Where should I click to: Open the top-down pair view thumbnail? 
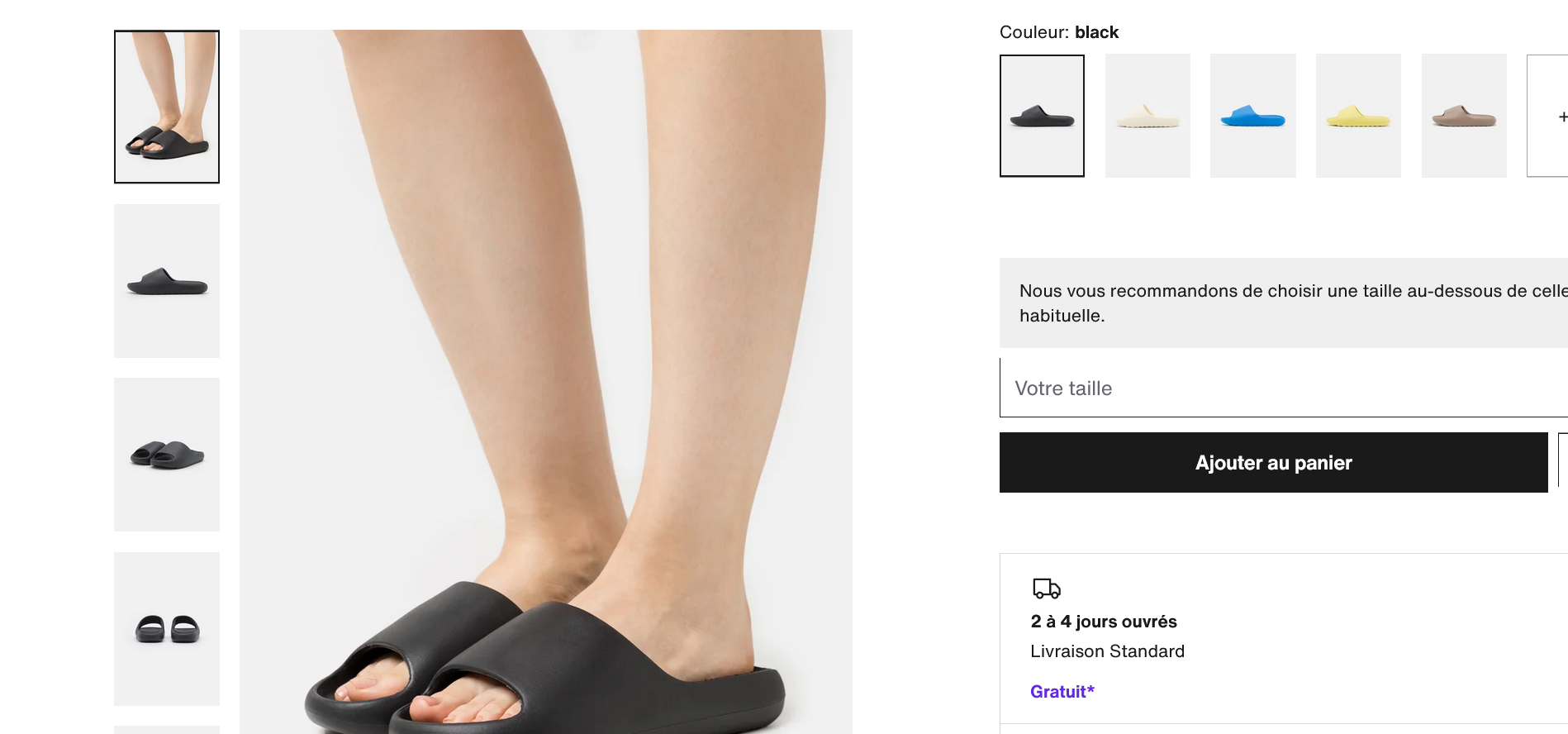pyautogui.click(x=167, y=629)
